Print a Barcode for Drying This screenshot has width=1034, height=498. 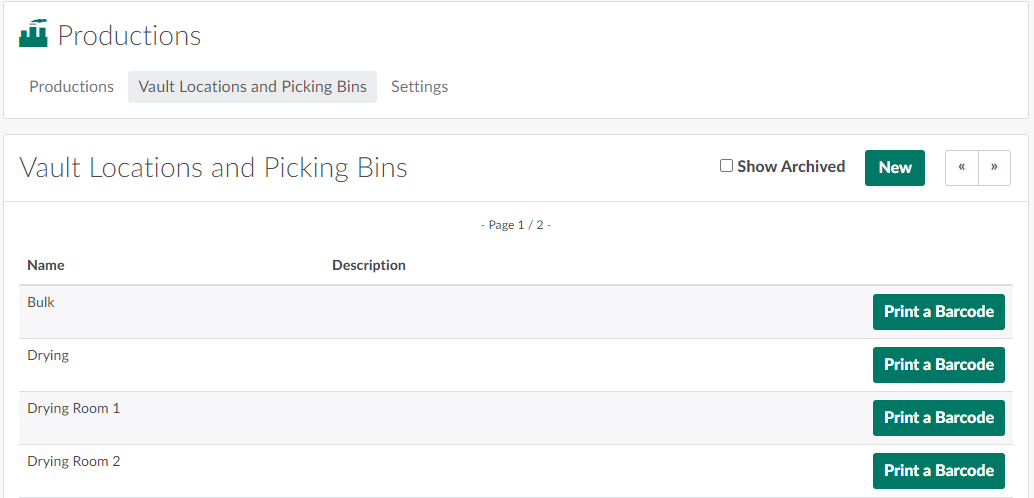point(938,365)
